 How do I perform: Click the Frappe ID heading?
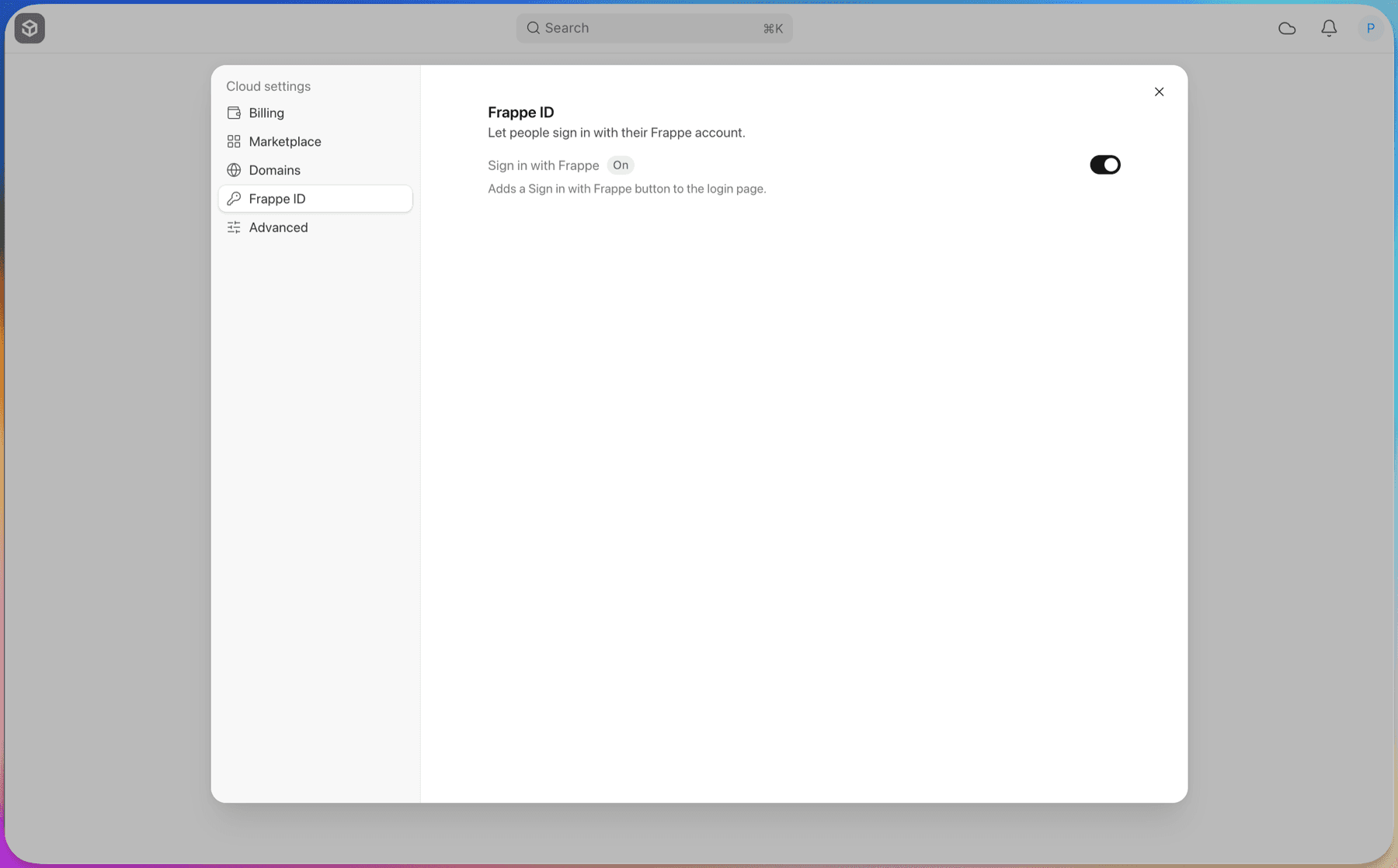(520, 113)
